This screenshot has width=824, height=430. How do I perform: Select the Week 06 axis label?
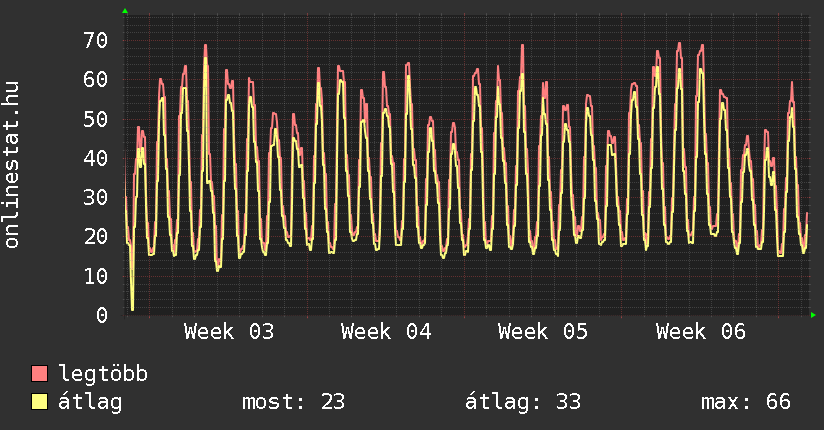coord(700,332)
